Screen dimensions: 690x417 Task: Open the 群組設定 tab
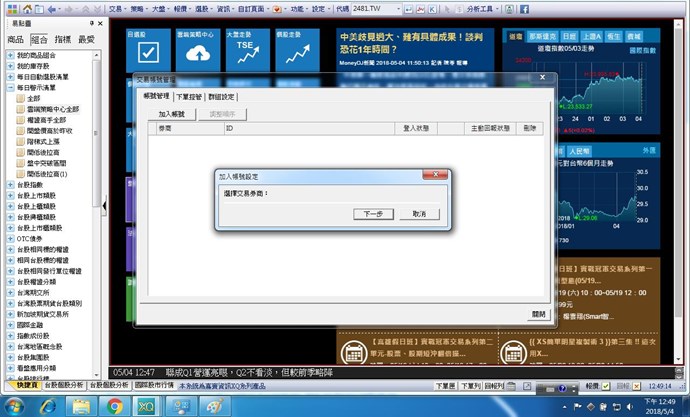222,97
